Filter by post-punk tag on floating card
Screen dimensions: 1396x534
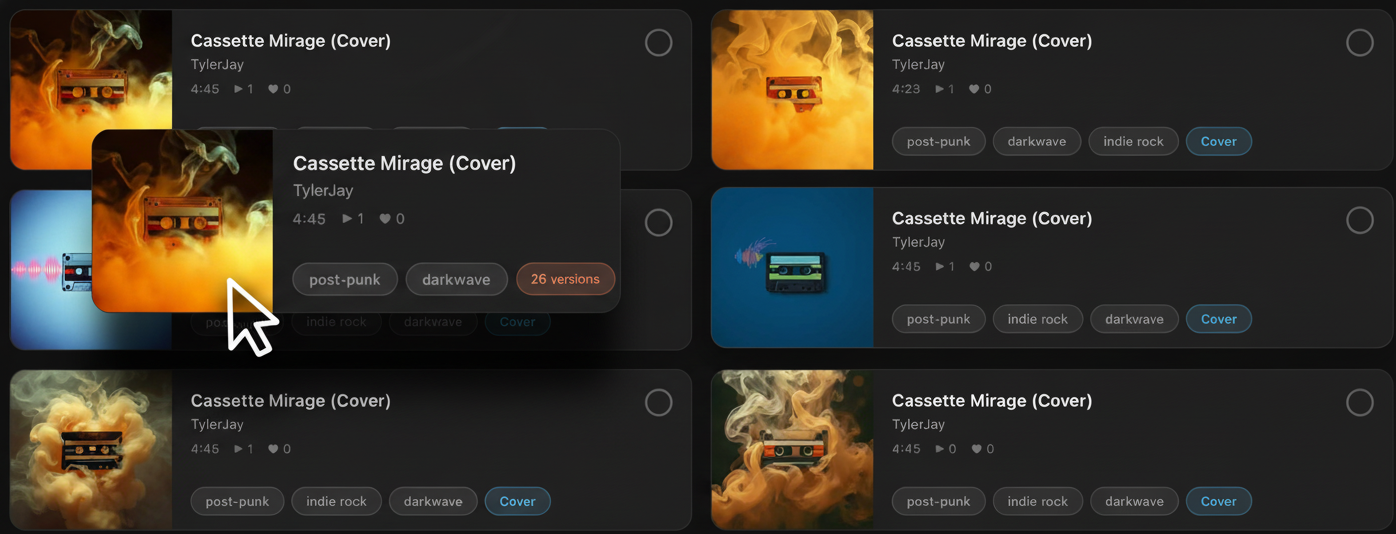click(345, 279)
